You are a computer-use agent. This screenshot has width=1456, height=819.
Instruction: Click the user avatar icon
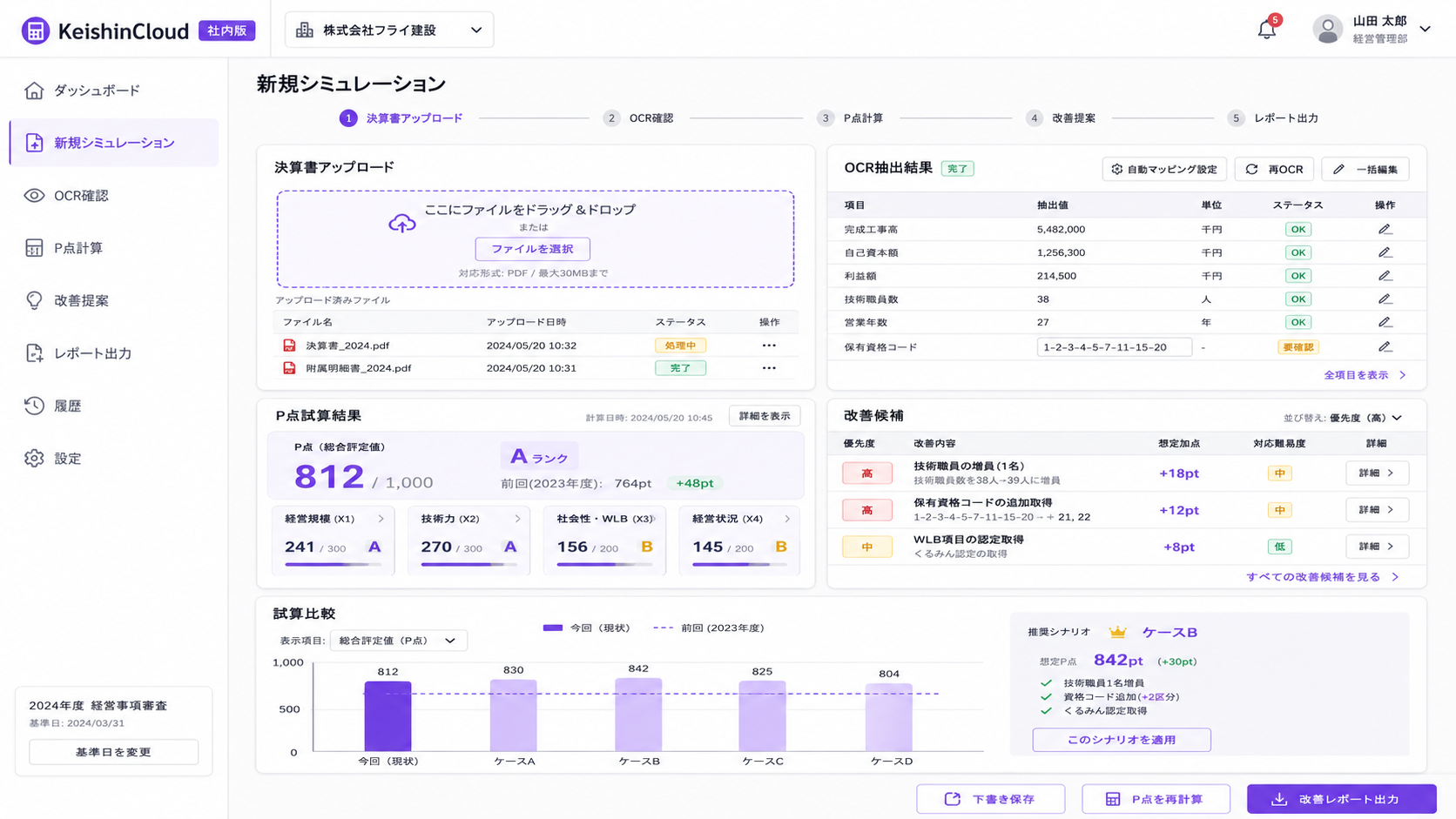(1327, 30)
